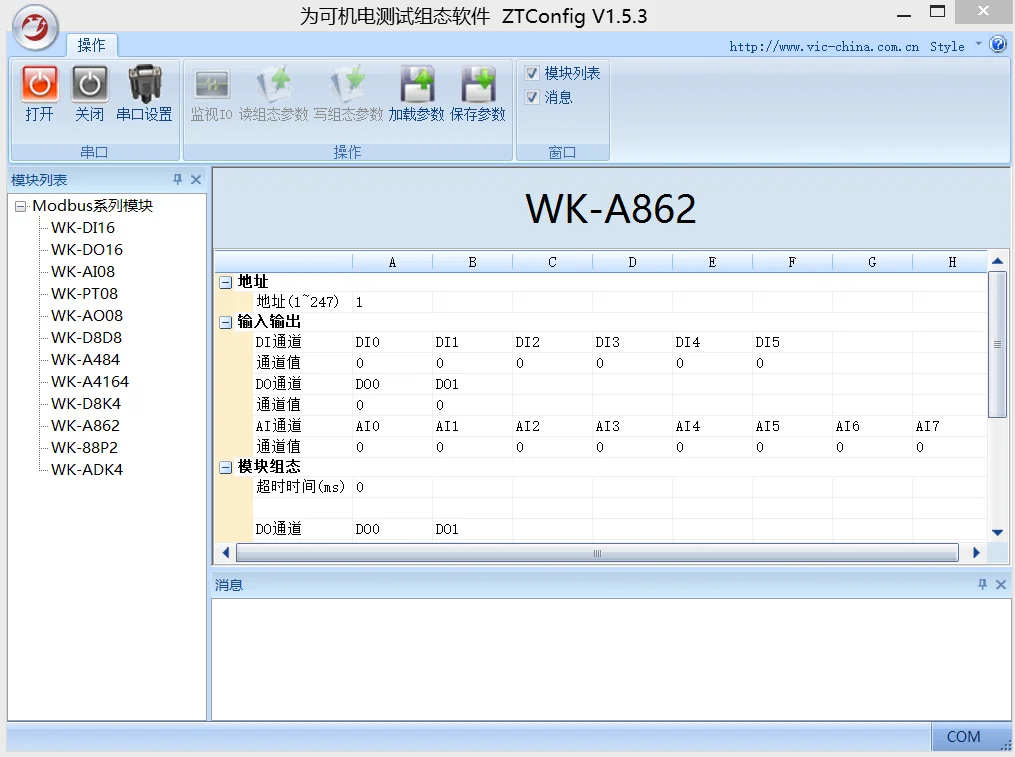
Task: Toggle the 消息 checkbox
Action: (532, 97)
